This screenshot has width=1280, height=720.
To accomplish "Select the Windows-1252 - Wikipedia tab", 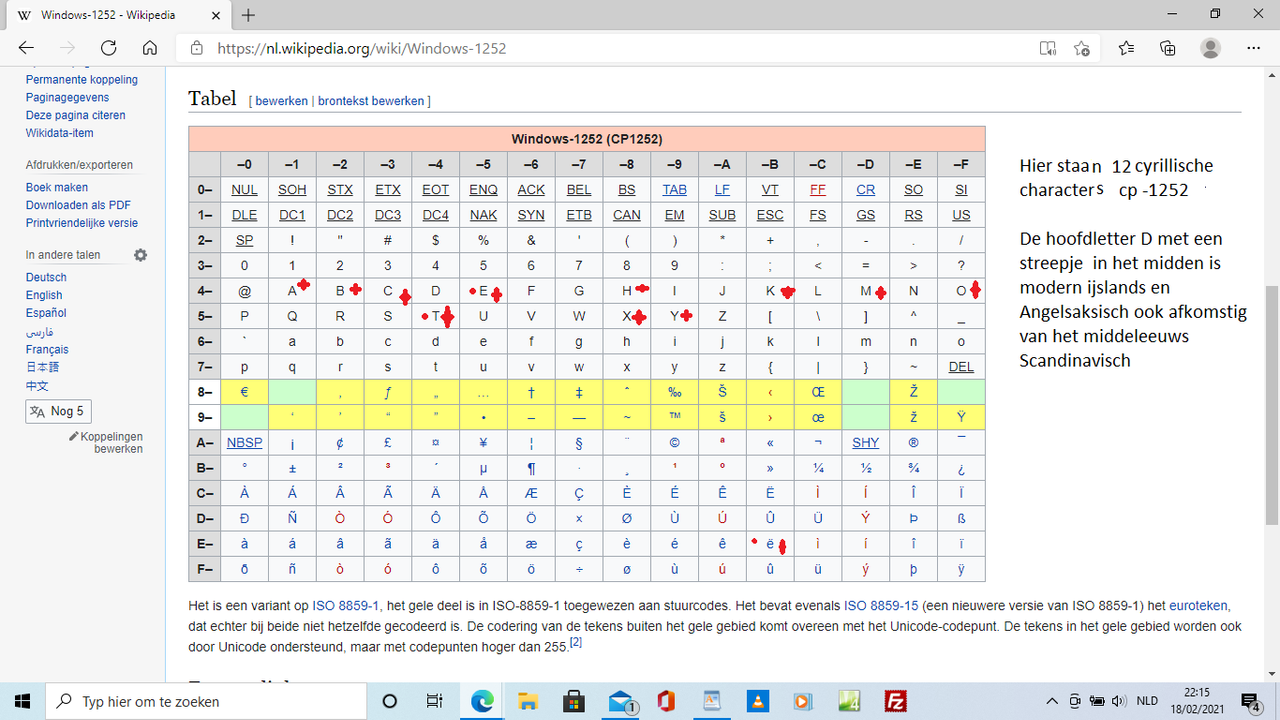I will [x=116, y=15].
